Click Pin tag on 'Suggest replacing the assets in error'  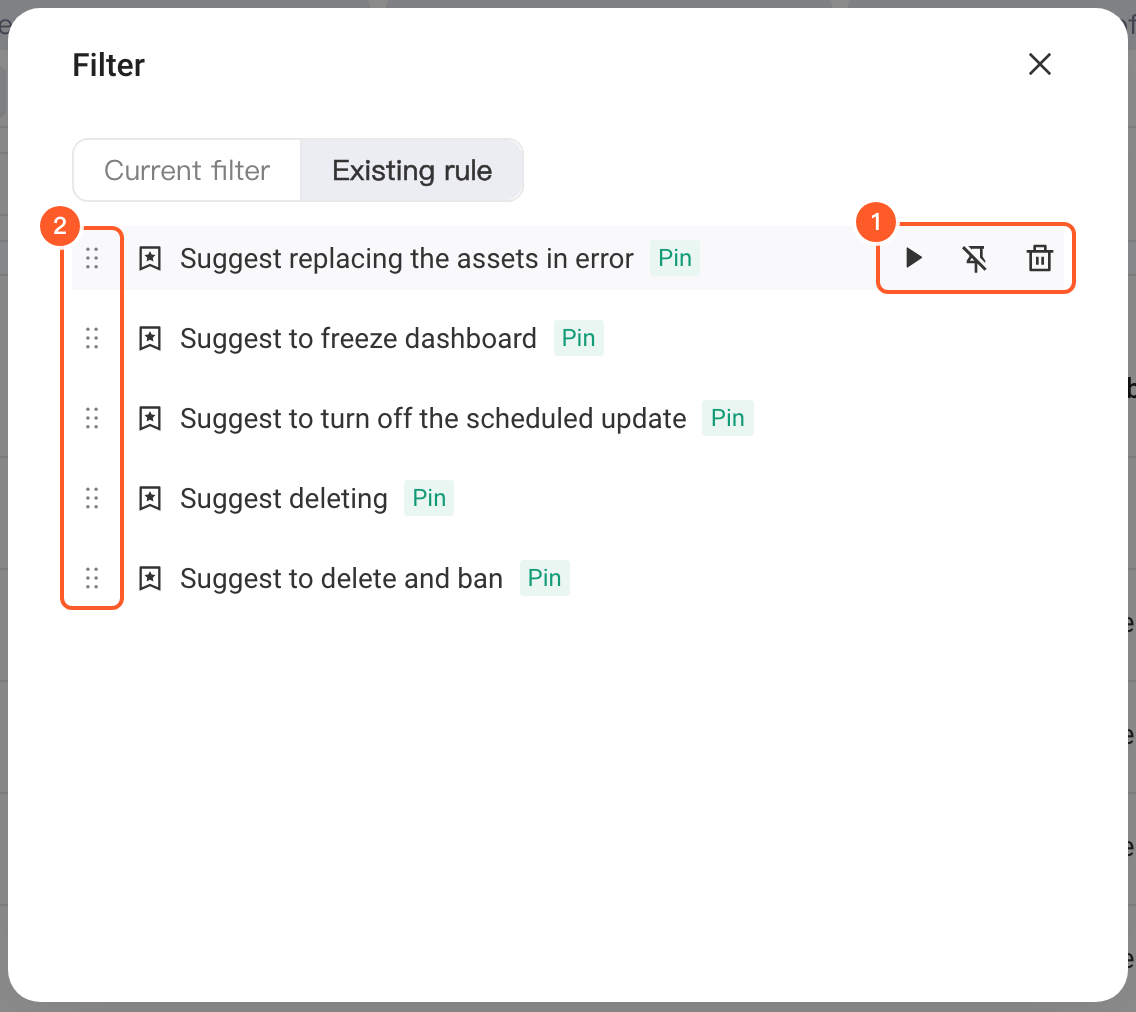point(674,258)
